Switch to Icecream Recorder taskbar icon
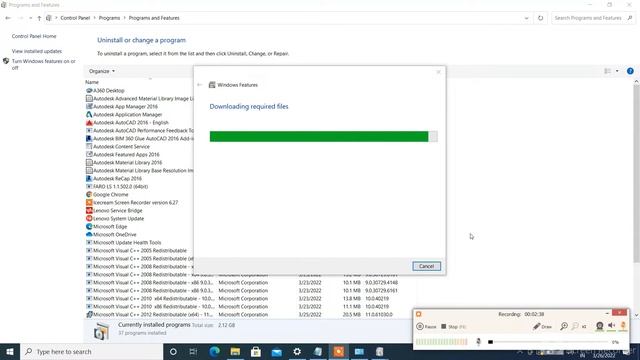640x360 pixels. (338, 351)
